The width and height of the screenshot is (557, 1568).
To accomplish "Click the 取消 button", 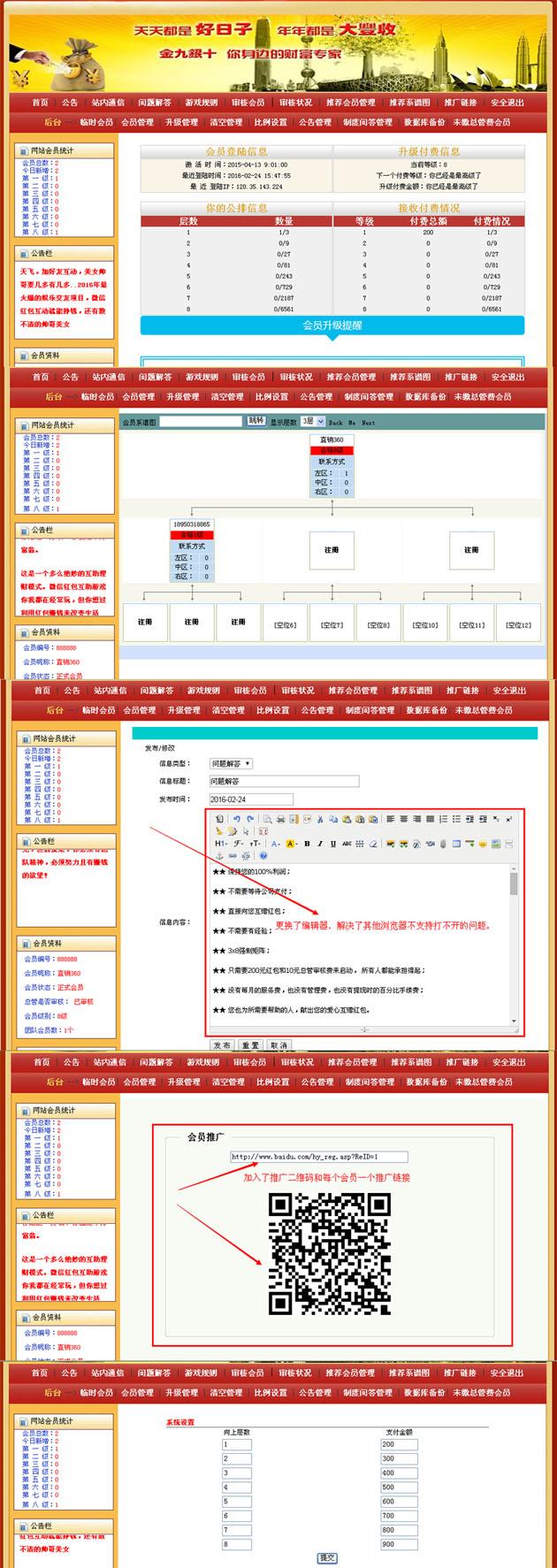I will (x=278, y=1044).
